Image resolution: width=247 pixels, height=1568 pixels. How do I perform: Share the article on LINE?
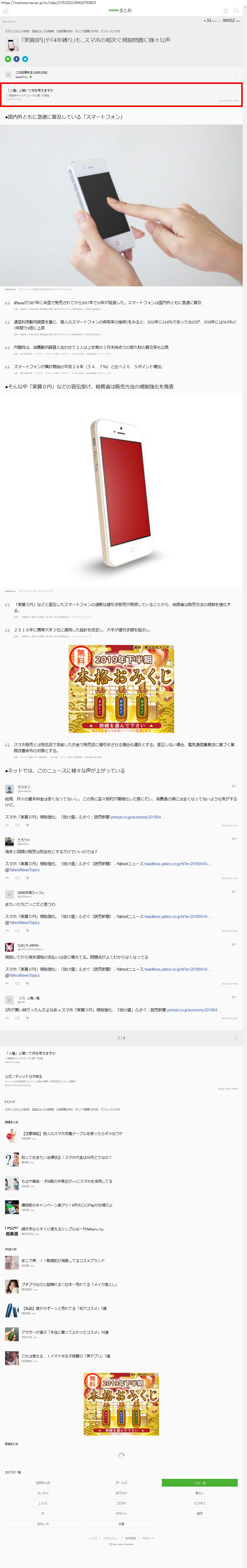pos(8,59)
